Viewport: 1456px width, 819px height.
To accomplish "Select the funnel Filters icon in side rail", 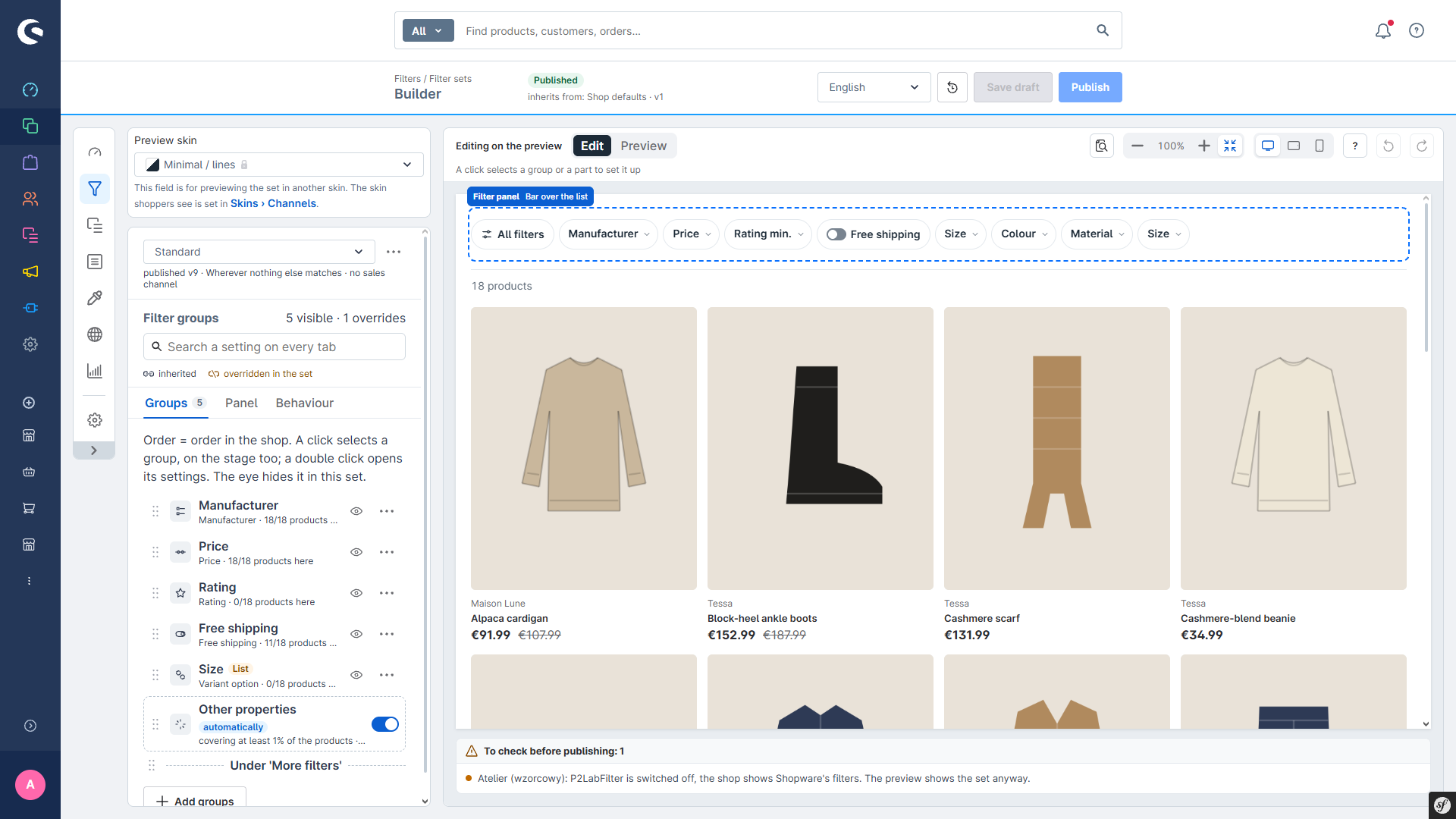I will (x=95, y=189).
